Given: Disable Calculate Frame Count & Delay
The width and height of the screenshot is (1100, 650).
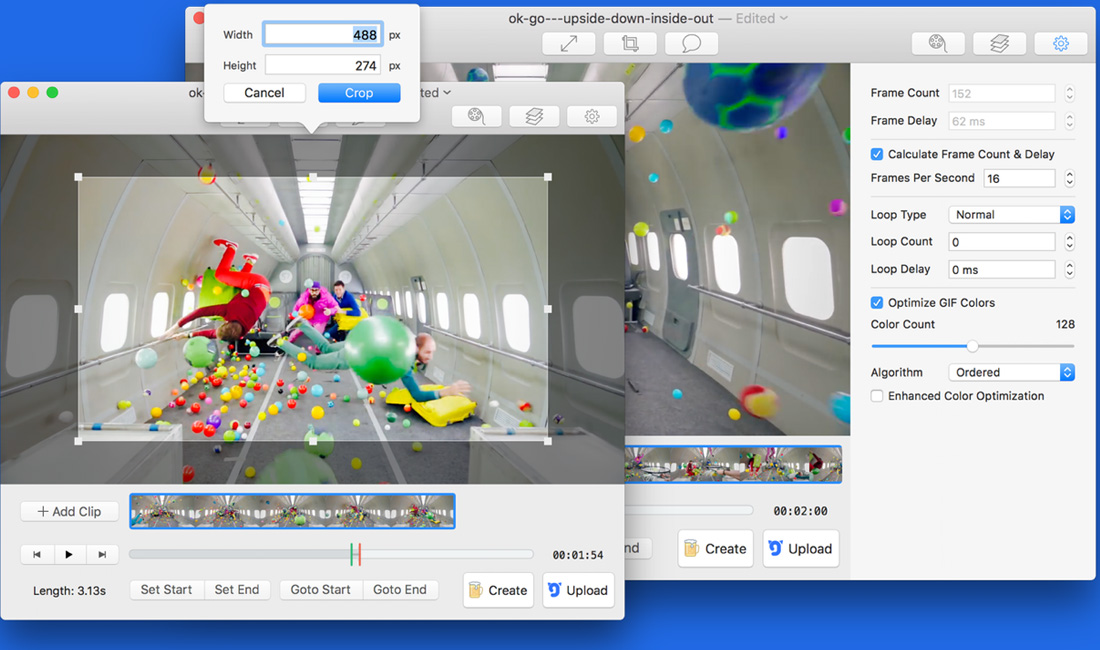Looking at the screenshot, I should pyautogui.click(x=877, y=154).
